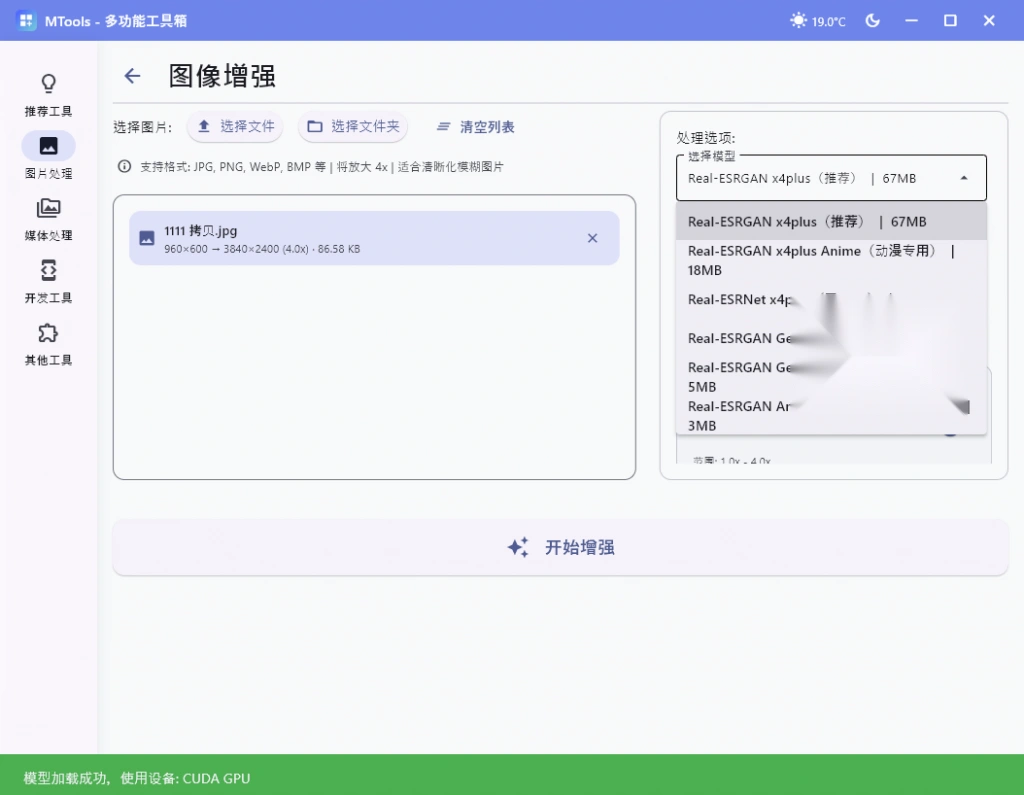Click the sparkle icon on 开始增强 button
The height and width of the screenshot is (795, 1024).
coord(517,547)
